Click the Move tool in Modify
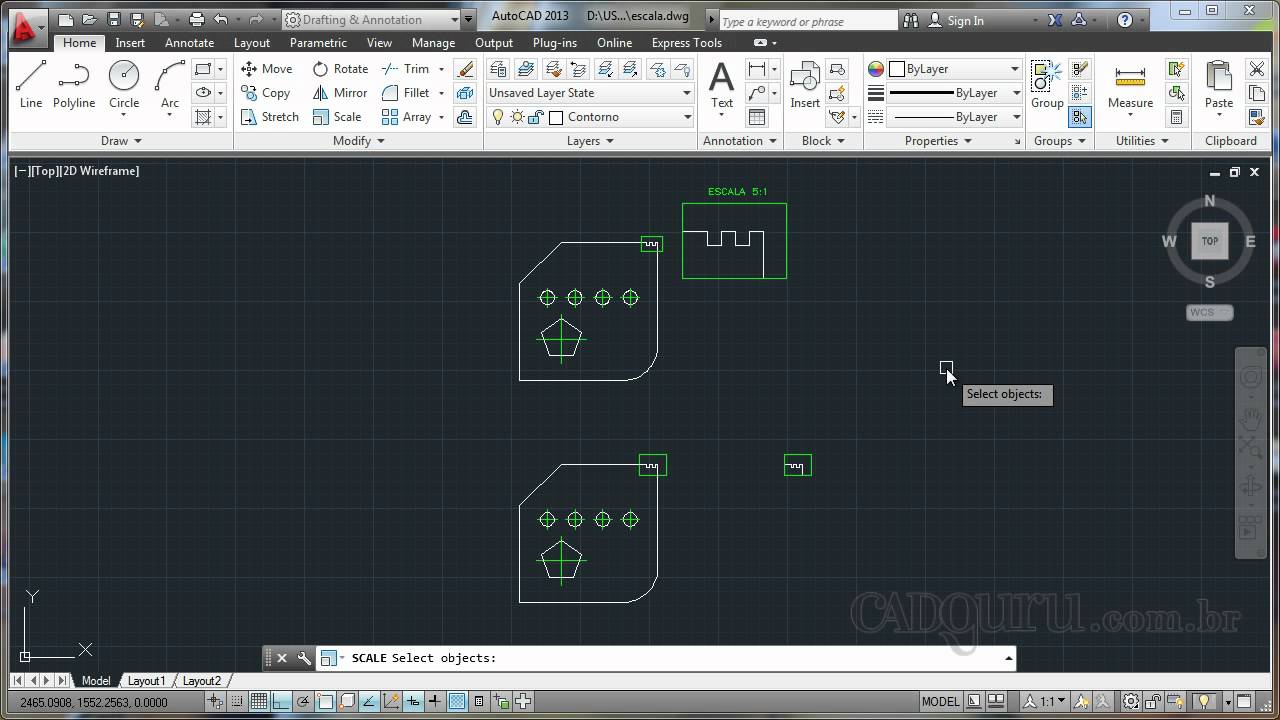This screenshot has height=720, width=1280. (267, 69)
